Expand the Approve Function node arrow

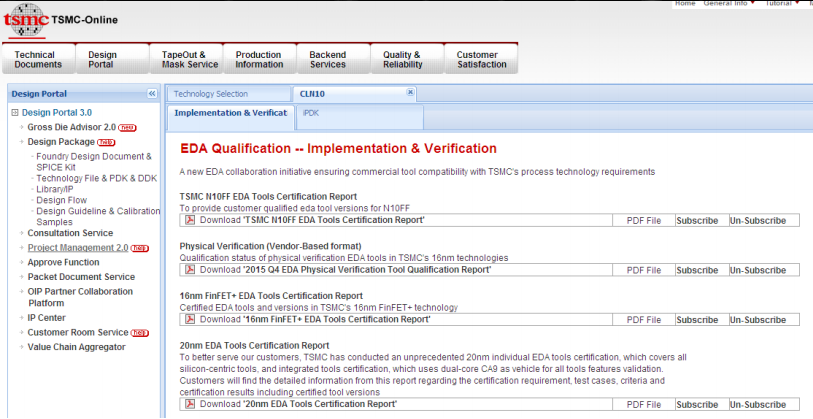pos(22,262)
